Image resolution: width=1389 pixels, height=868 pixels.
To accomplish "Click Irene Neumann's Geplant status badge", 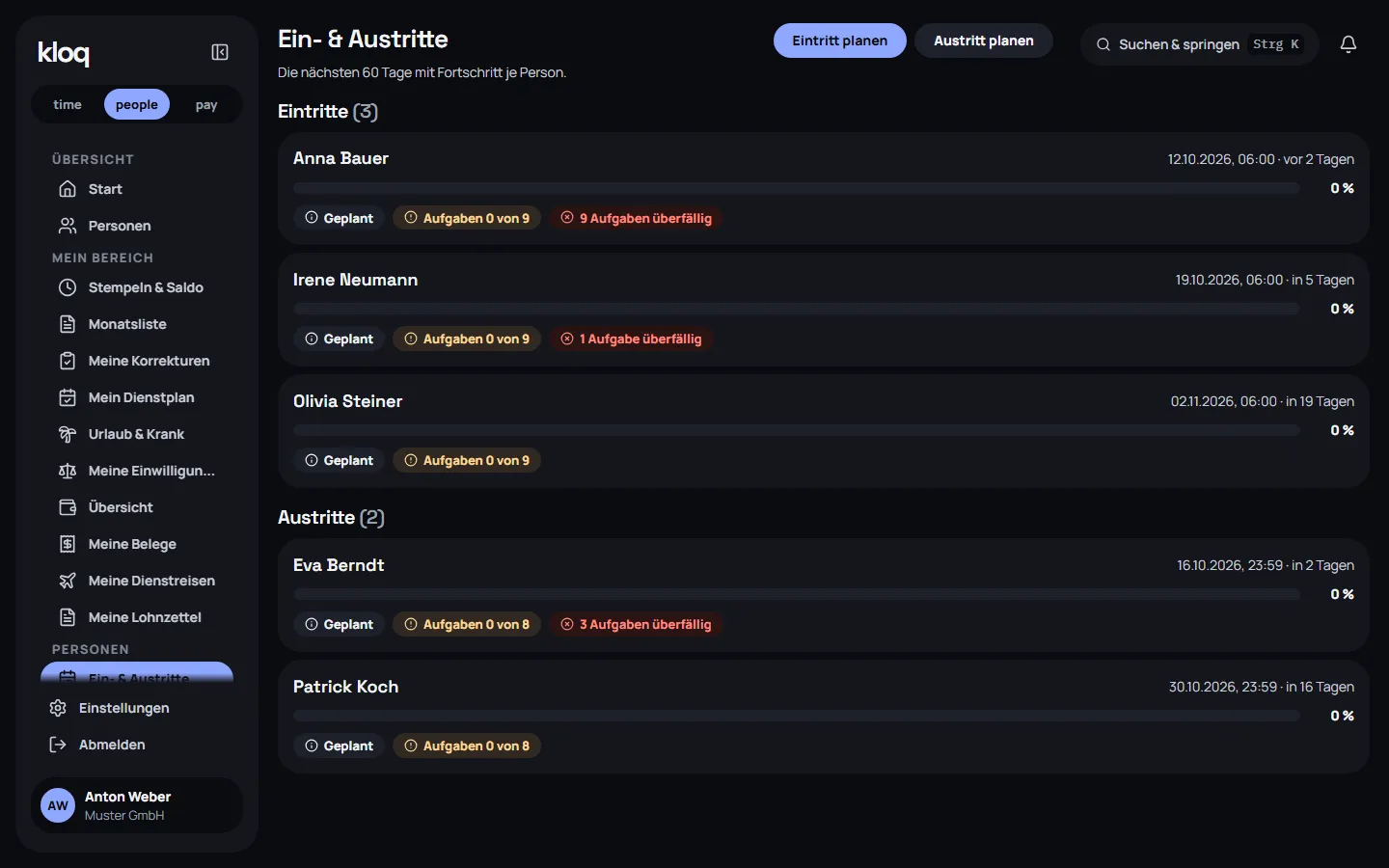I will point(339,339).
